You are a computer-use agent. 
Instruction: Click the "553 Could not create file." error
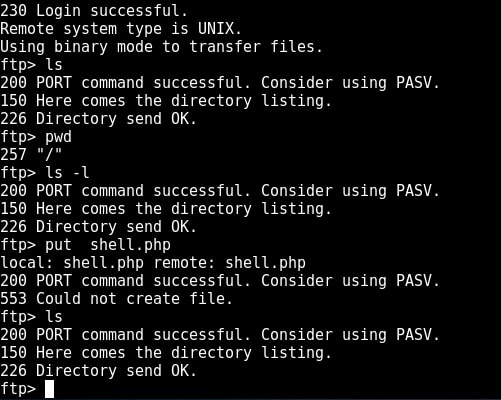pos(116,298)
